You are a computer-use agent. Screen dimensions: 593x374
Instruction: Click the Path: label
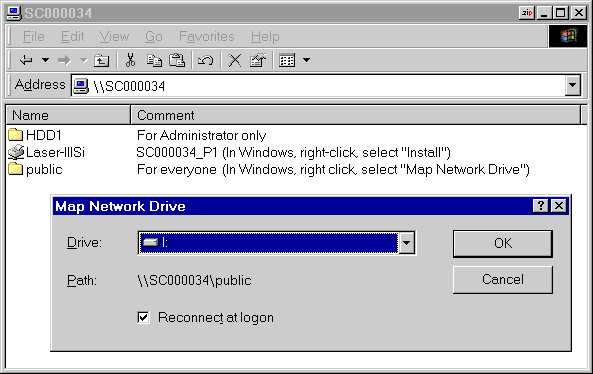click(82, 281)
